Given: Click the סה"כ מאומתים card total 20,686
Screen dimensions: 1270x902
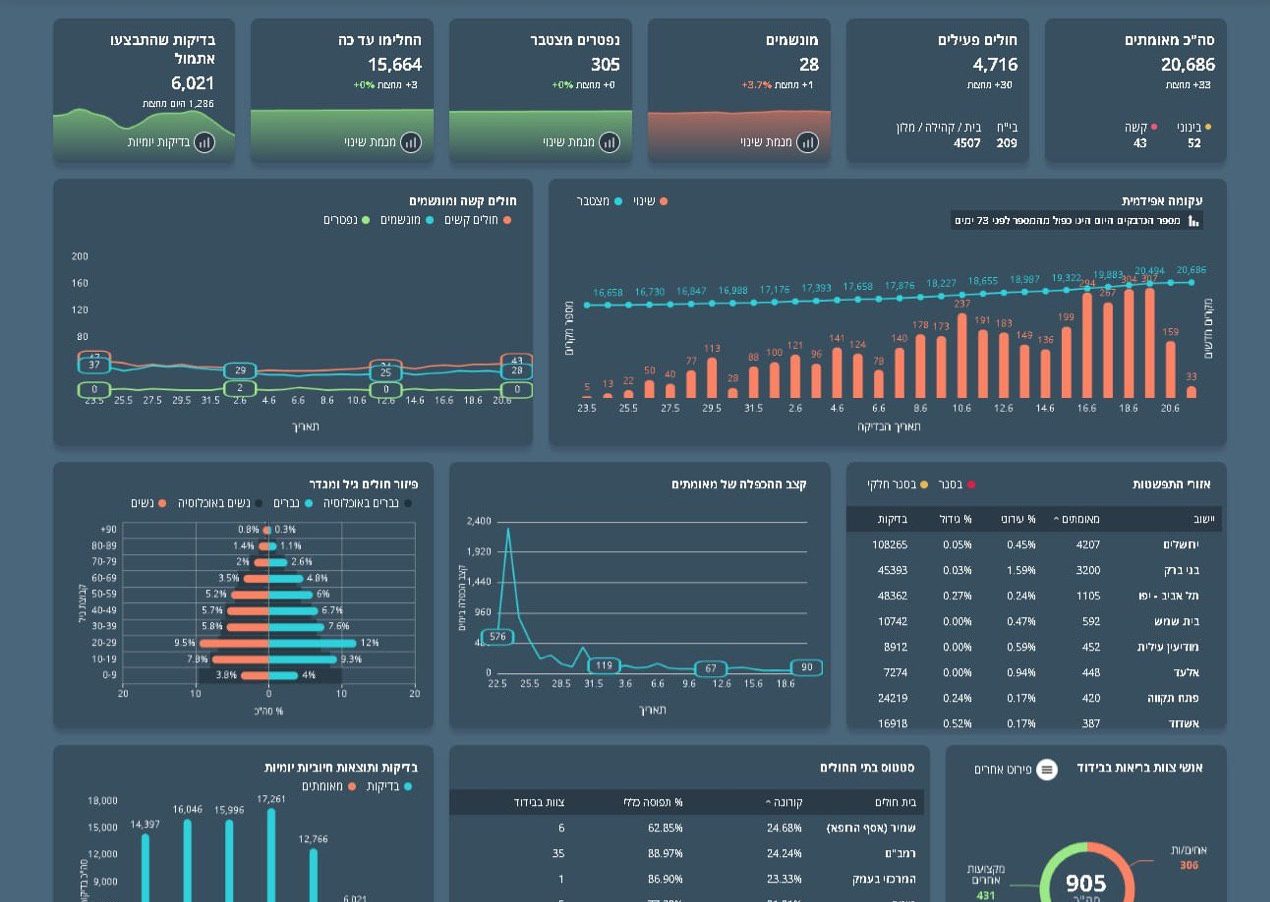Looking at the screenshot, I should (x=1188, y=65).
